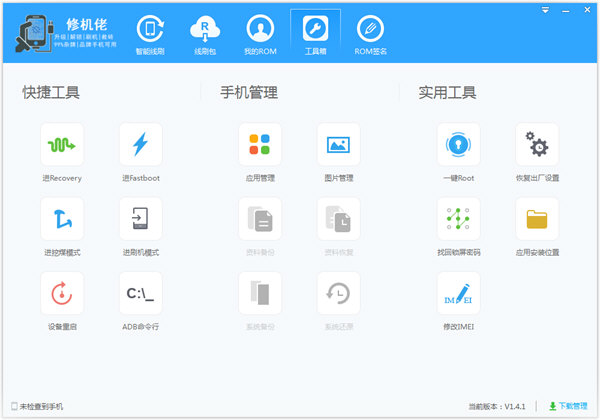Open 图片管理 picture manager

338,145
